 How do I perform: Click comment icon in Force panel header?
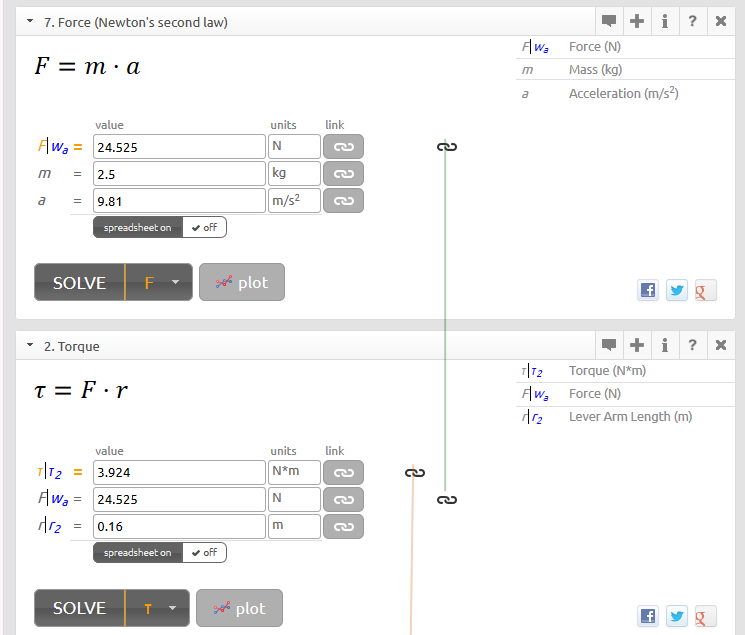pyautogui.click(x=608, y=21)
